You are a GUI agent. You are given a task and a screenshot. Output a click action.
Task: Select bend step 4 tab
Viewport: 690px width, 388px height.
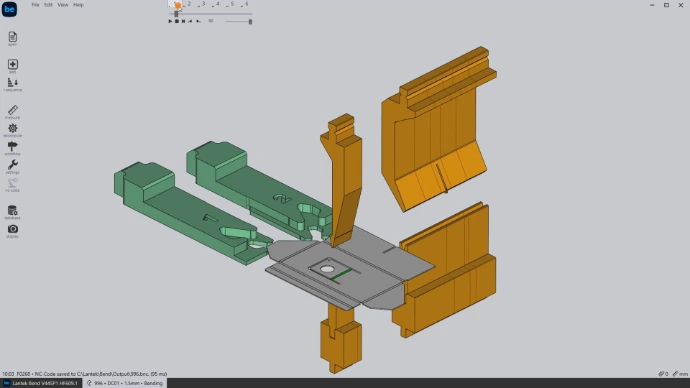[x=217, y=4]
